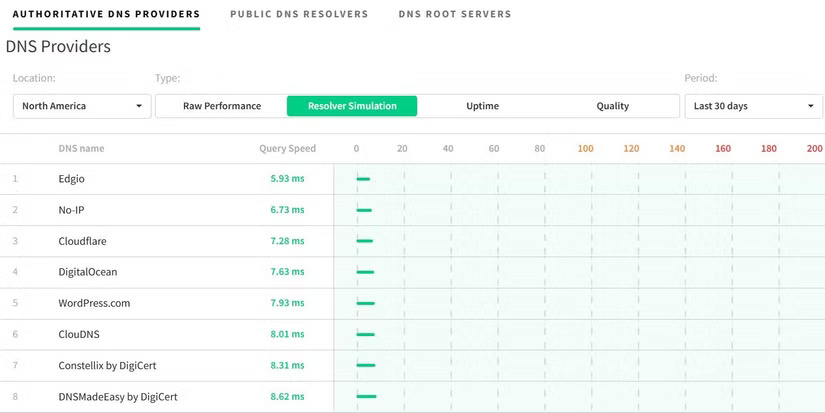Open the Last 30 days period dropdown

coord(753,106)
